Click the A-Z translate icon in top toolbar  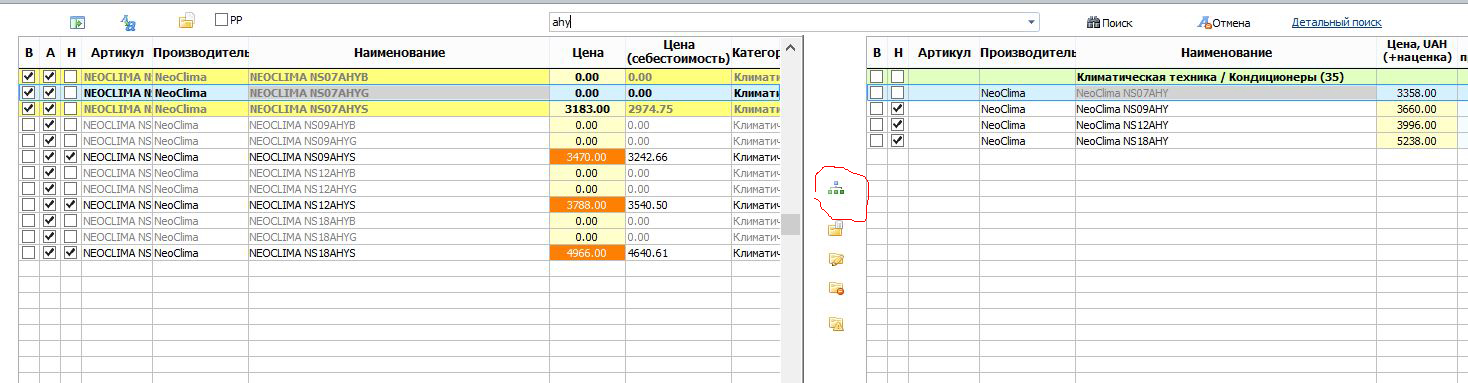127,22
